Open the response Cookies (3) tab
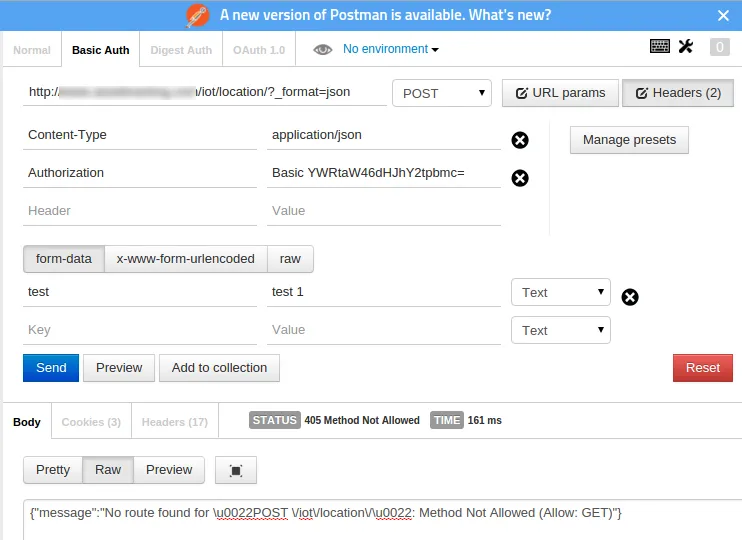This screenshot has height=540, width=742. 91,422
